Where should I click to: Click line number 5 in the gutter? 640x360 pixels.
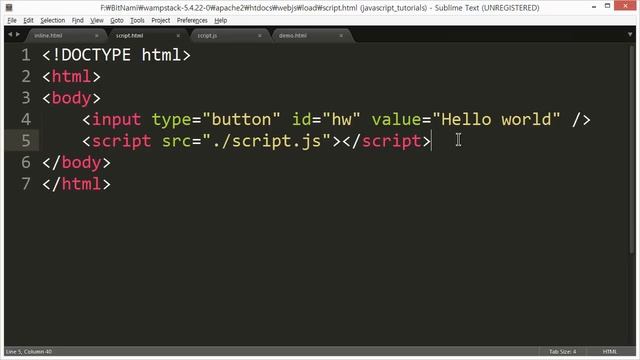pos(26,141)
